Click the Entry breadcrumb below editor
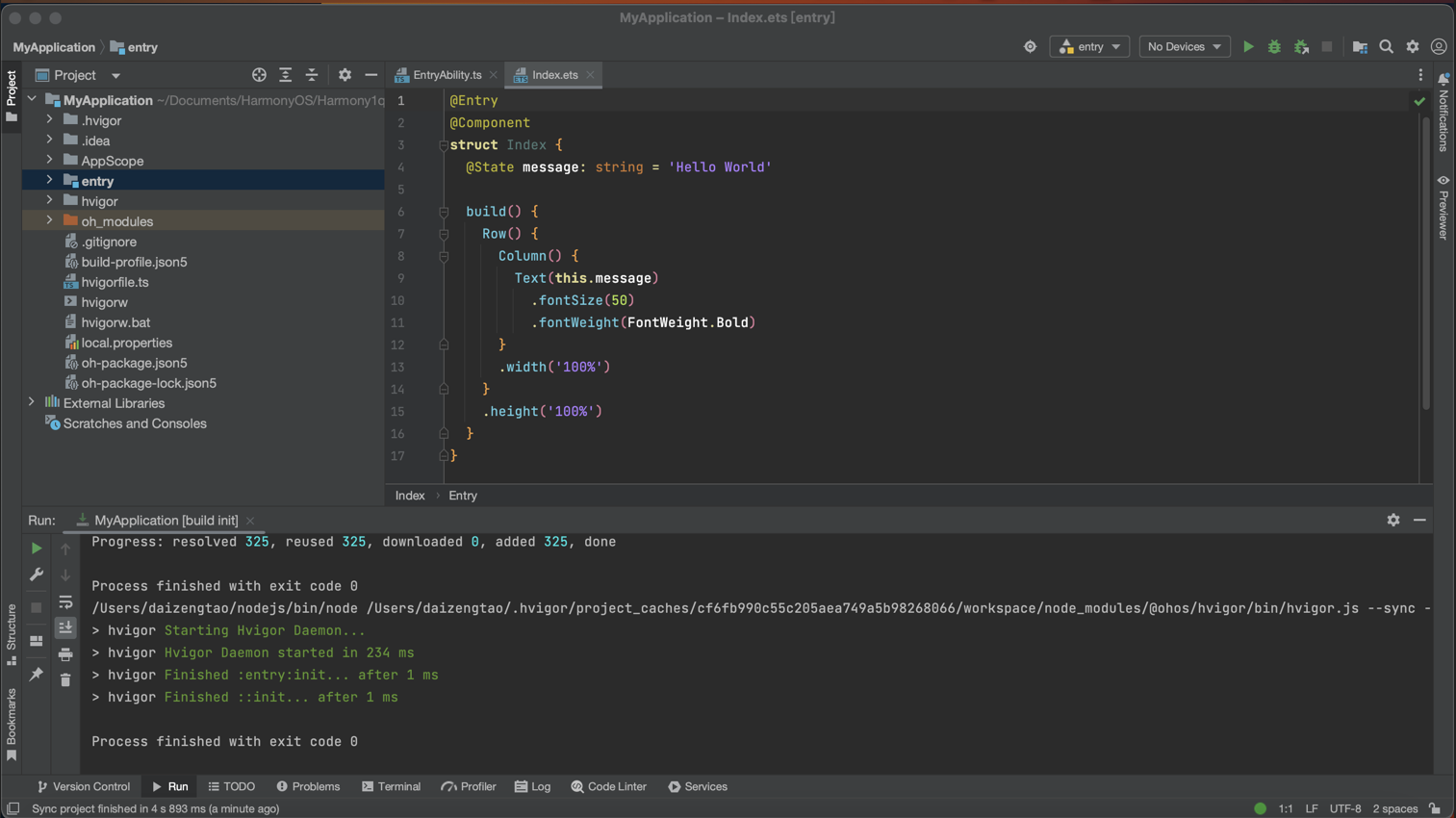The image size is (1456, 818). coord(463,496)
